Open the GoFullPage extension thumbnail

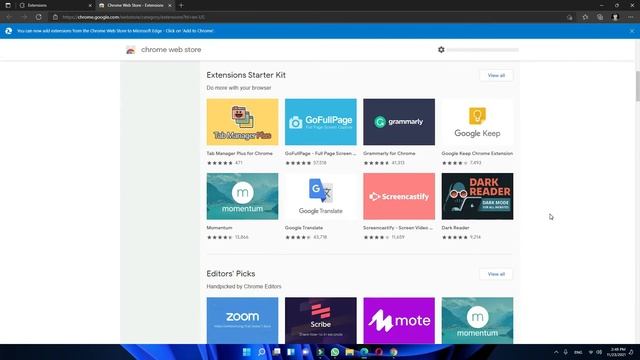(321, 122)
